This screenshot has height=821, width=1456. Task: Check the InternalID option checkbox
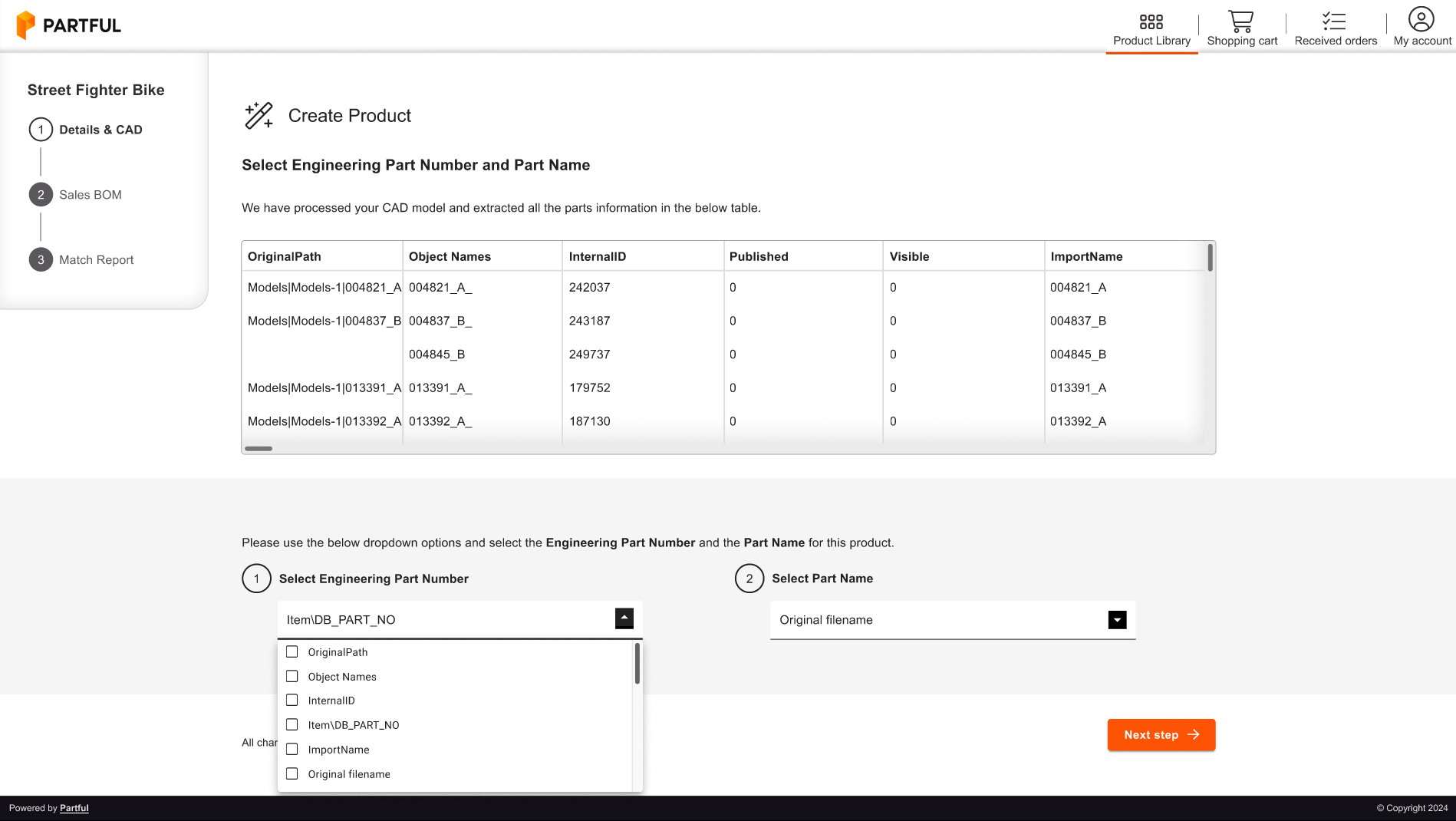(292, 700)
